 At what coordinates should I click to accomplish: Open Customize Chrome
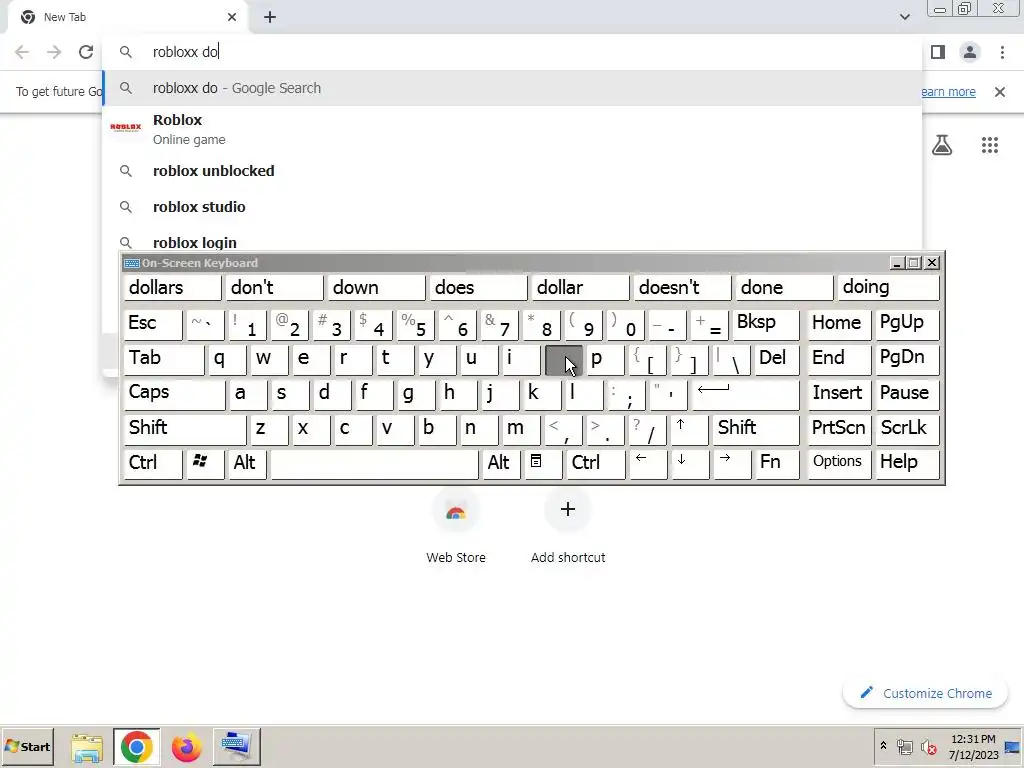(925, 693)
